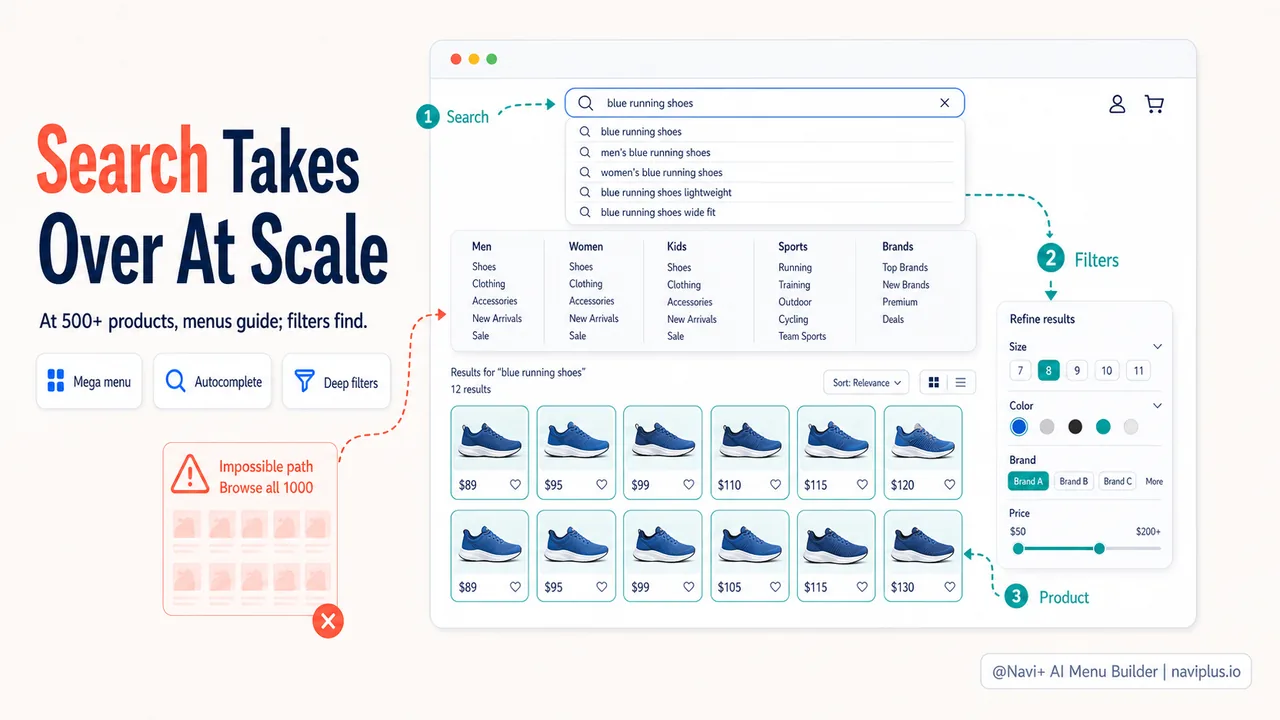Switch to grid view icon

point(934,383)
